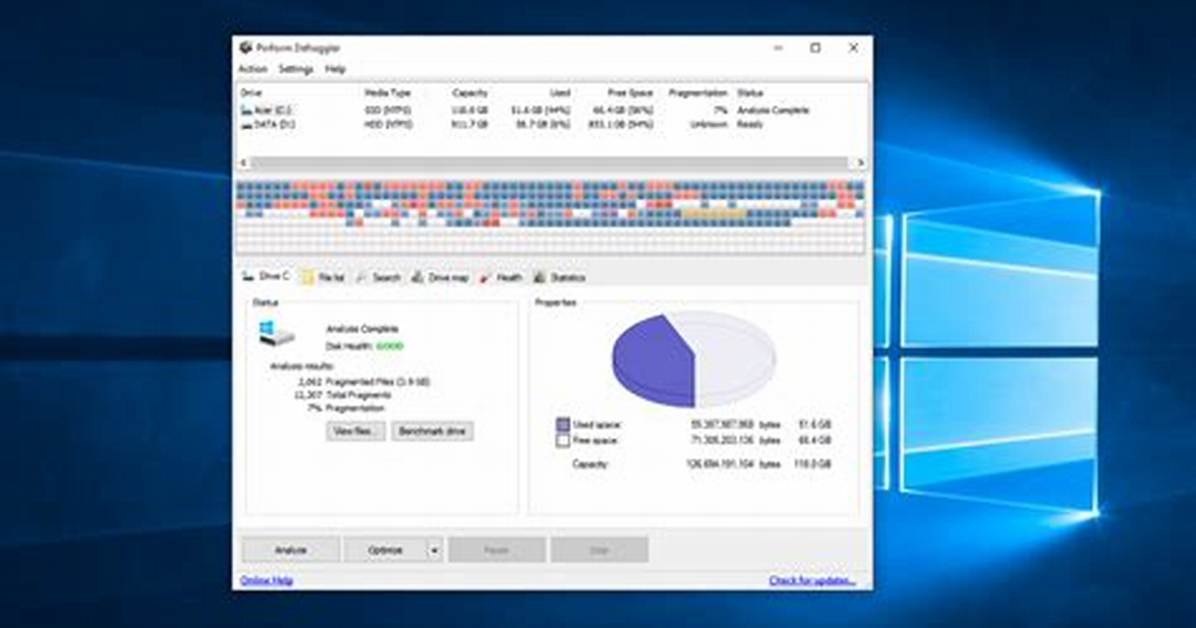Maximize the Defraggler window
Screen dimensions: 1196x628
[815, 47]
